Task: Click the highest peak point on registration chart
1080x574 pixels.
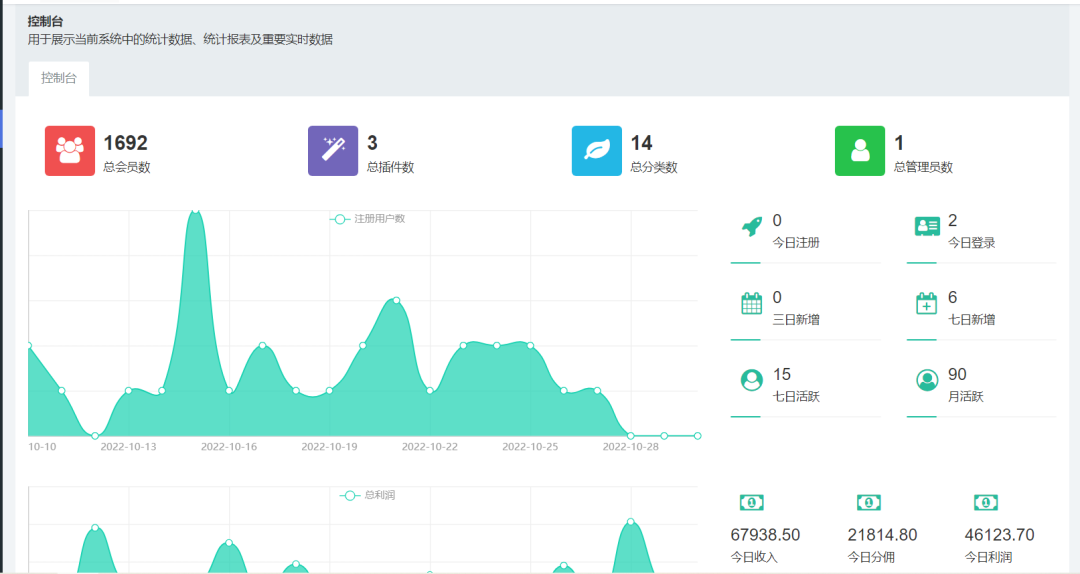Action: coord(196,210)
